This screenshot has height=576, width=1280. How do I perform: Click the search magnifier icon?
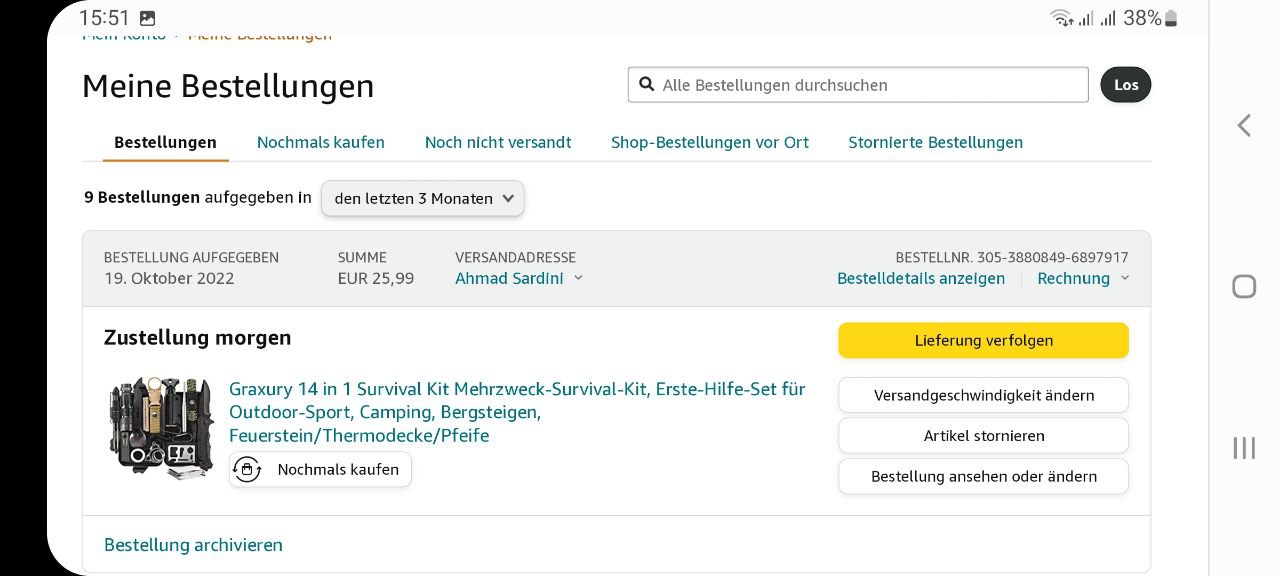(646, 85)
